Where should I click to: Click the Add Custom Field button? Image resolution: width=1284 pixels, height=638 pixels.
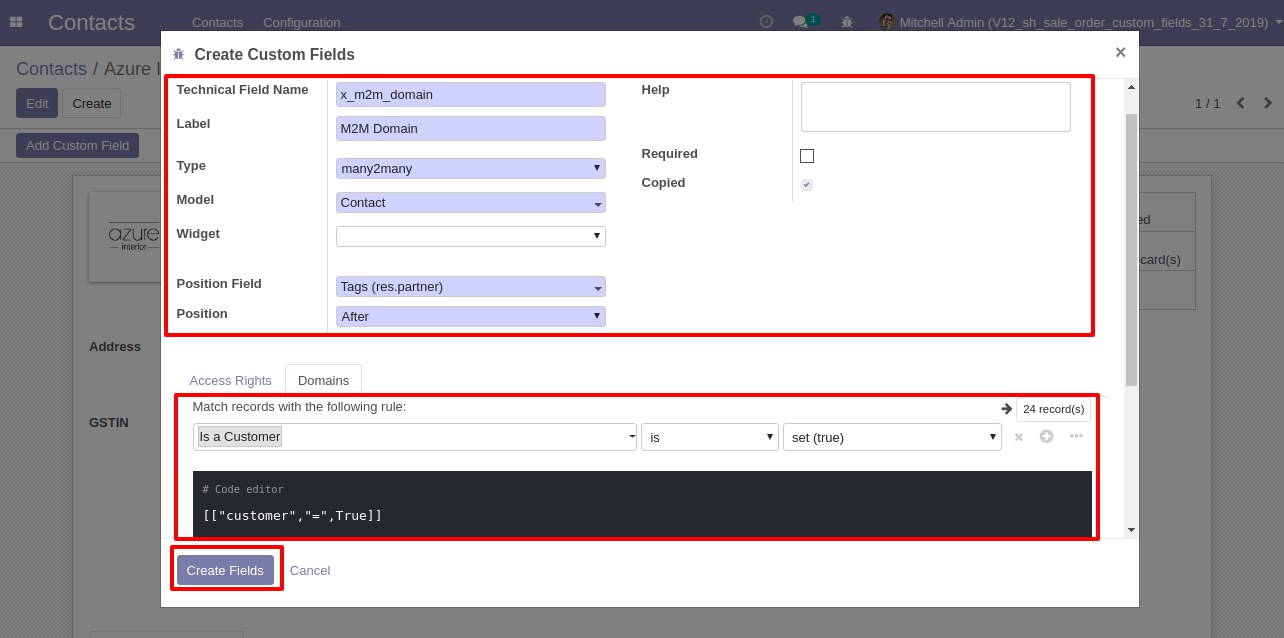[78, 145]
